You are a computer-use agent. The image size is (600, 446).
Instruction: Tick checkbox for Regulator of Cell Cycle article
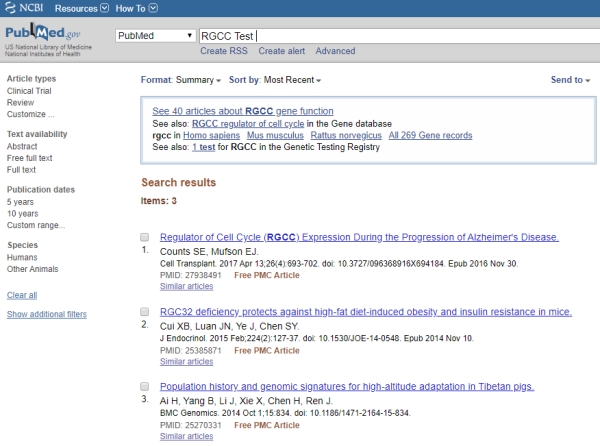(145, 237)
